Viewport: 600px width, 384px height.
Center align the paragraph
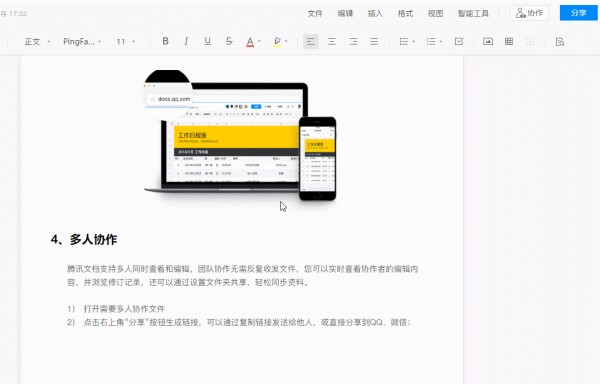(332, 41)
